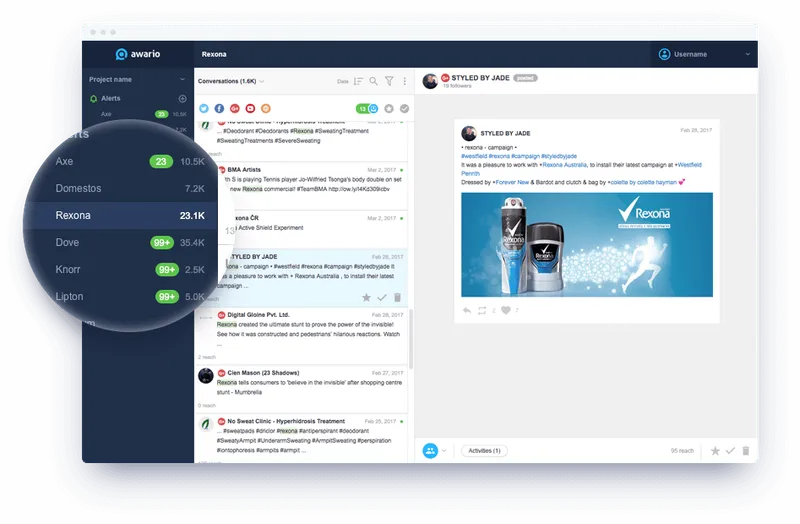Open sort order icon next to Date

pyautogui.click(x=358, y=81)
